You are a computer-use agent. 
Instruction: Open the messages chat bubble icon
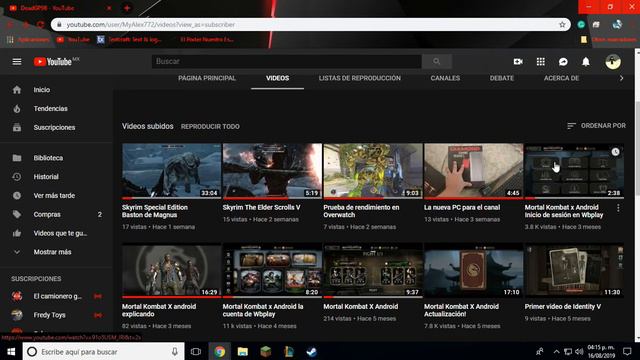[563, 62]
